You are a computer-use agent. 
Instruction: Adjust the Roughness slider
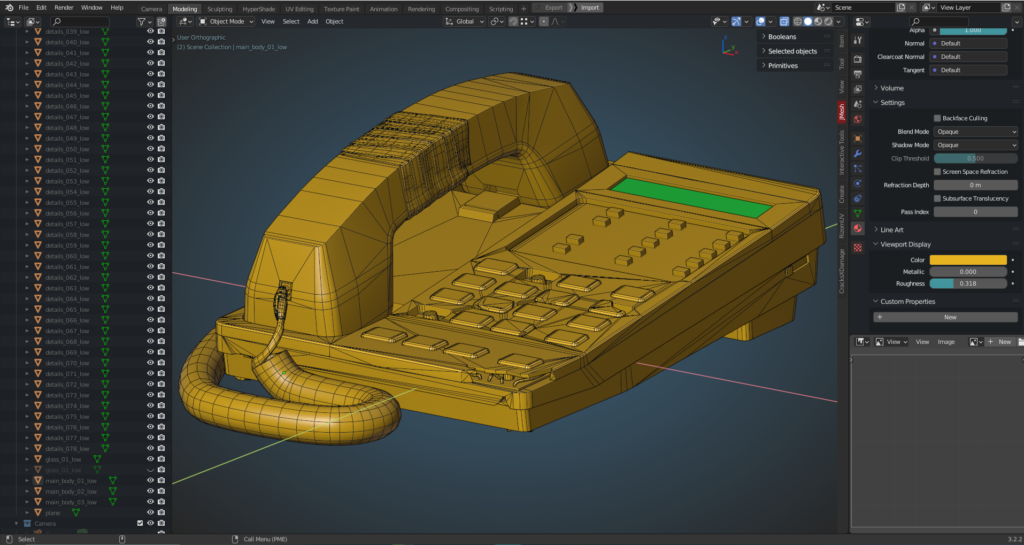pos(968,283)
